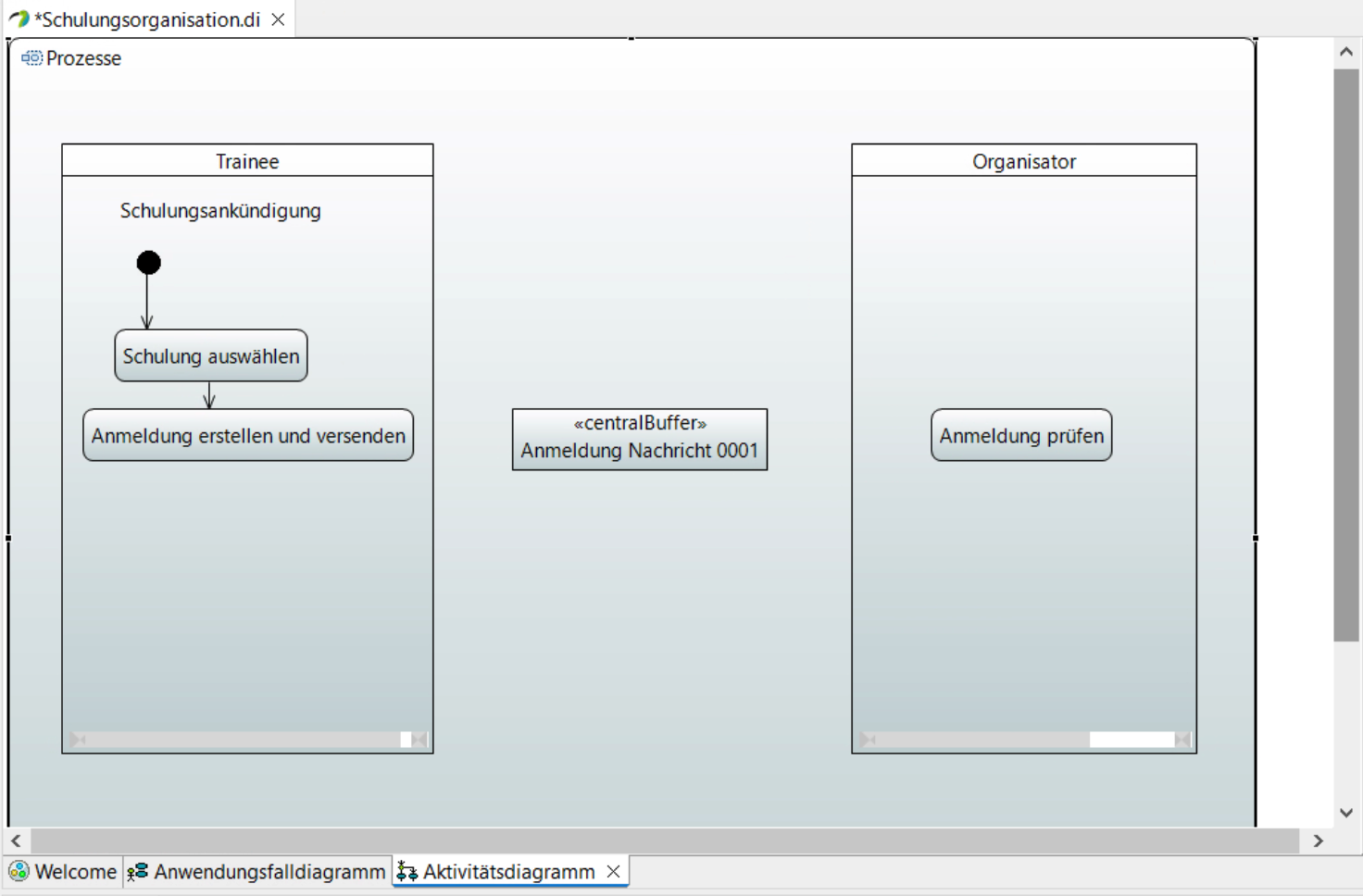The height and width of the screenshot is (896, 1363).
Task: Select the Organisator partition header
Action: pyautogui.click(x=1024, y=161)
